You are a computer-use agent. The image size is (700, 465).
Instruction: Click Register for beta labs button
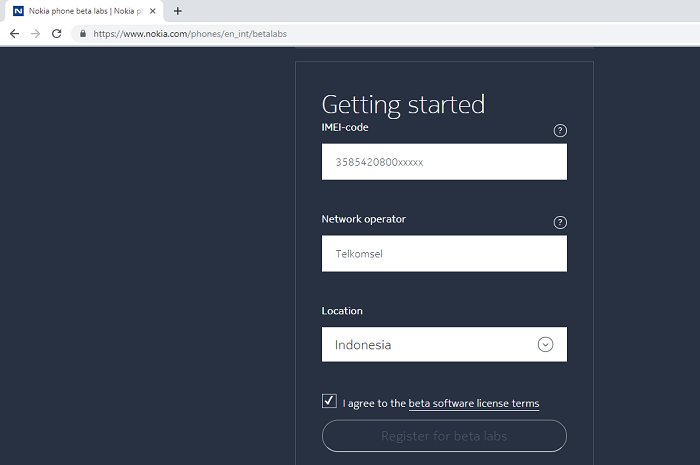444,436
